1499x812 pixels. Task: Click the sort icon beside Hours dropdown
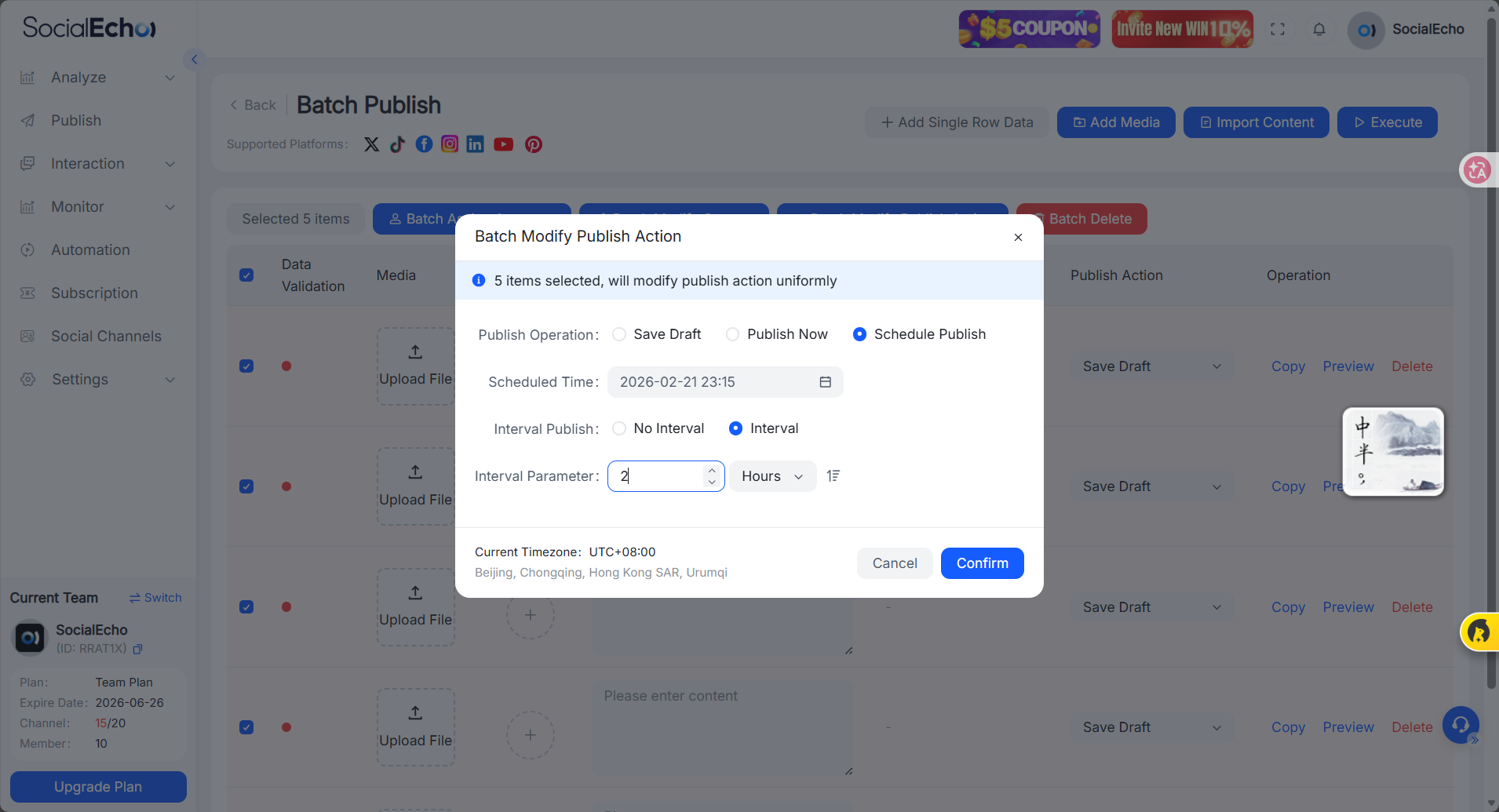[833, 475]
